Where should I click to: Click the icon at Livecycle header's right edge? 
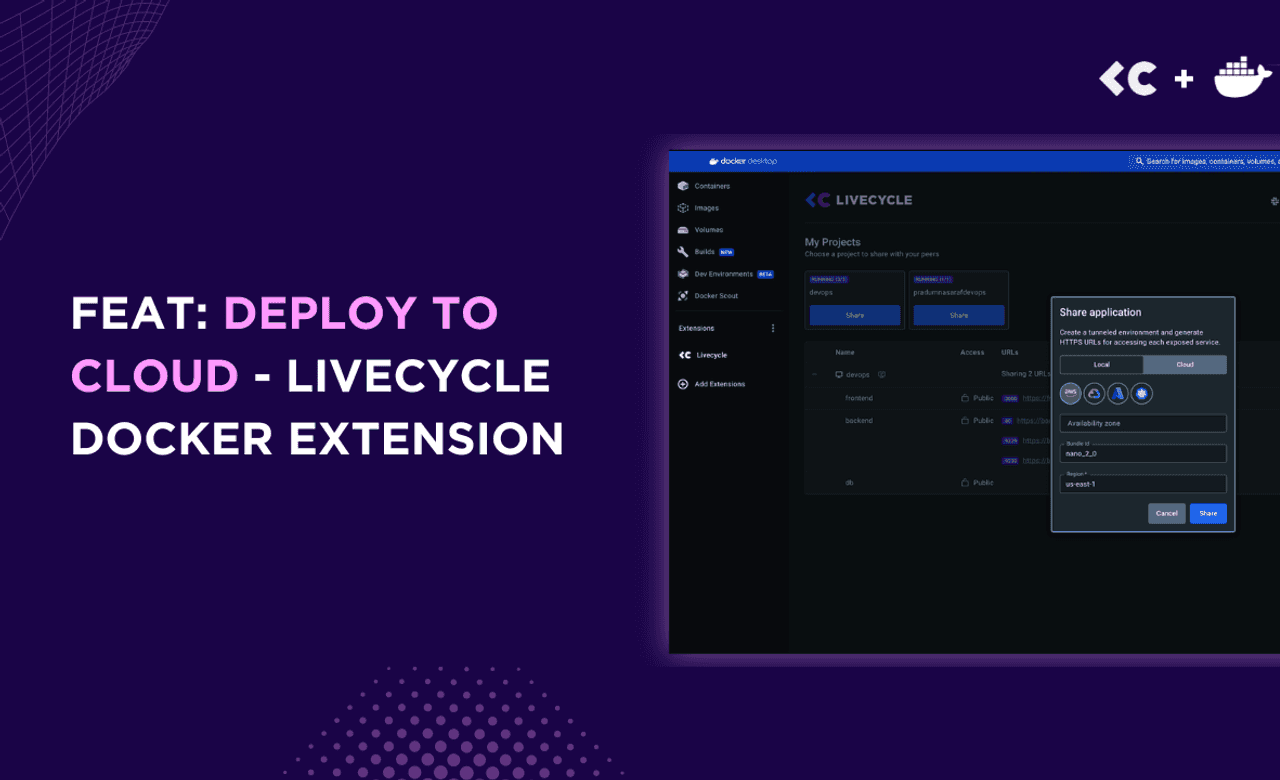[x=1275, y=201]
